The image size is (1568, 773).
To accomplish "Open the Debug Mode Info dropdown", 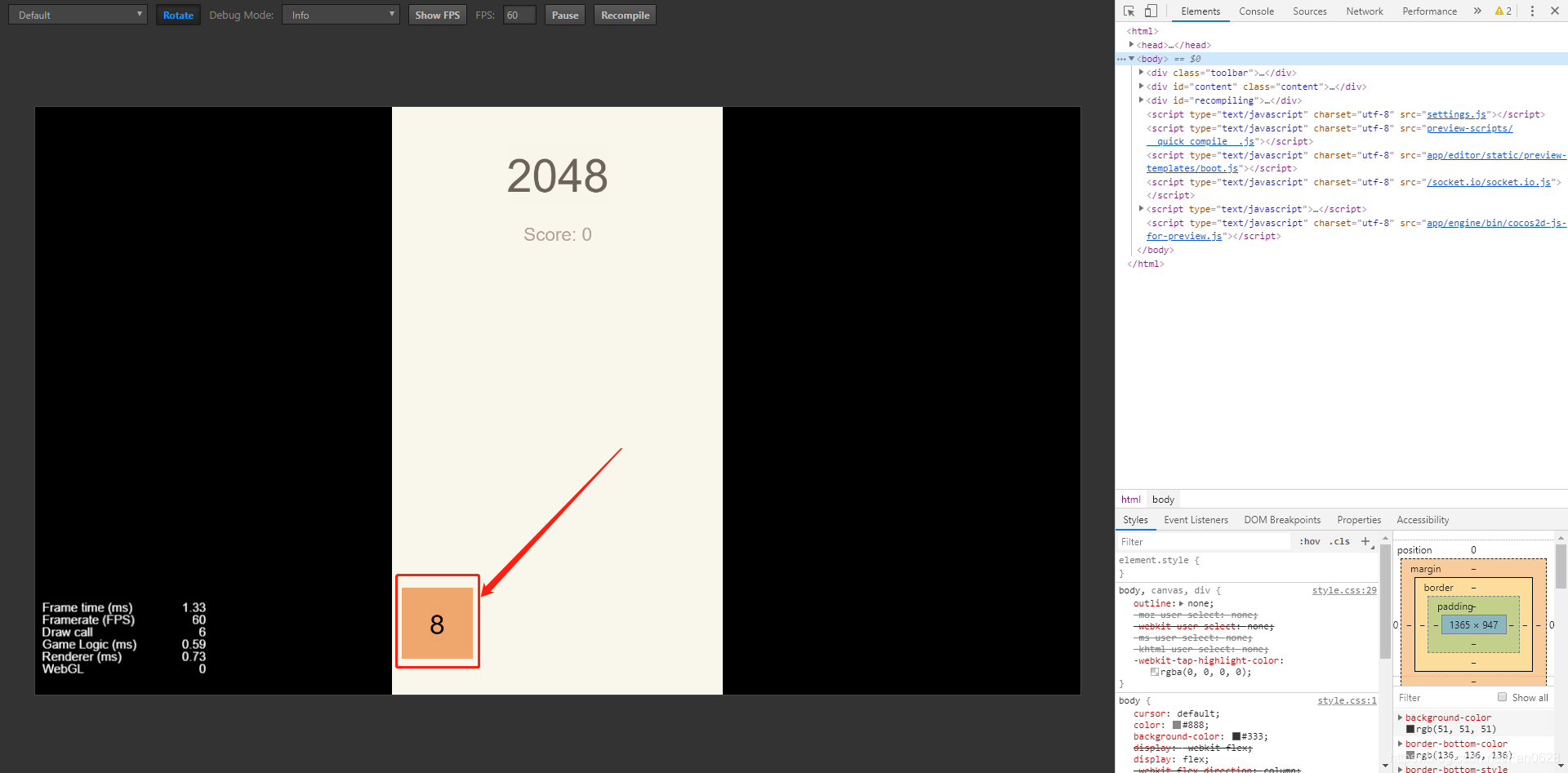I will point(341,15).
